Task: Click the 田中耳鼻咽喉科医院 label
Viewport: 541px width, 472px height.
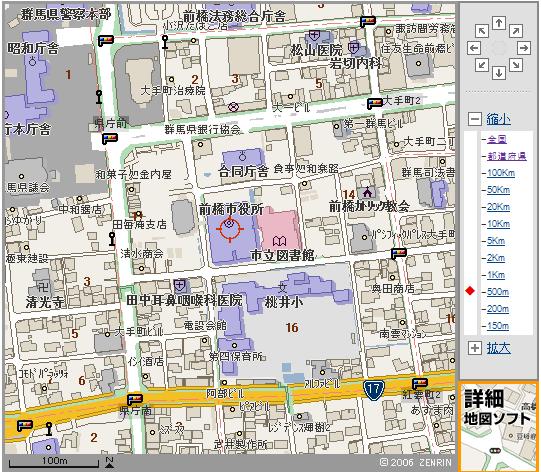Action: point(184,301)
